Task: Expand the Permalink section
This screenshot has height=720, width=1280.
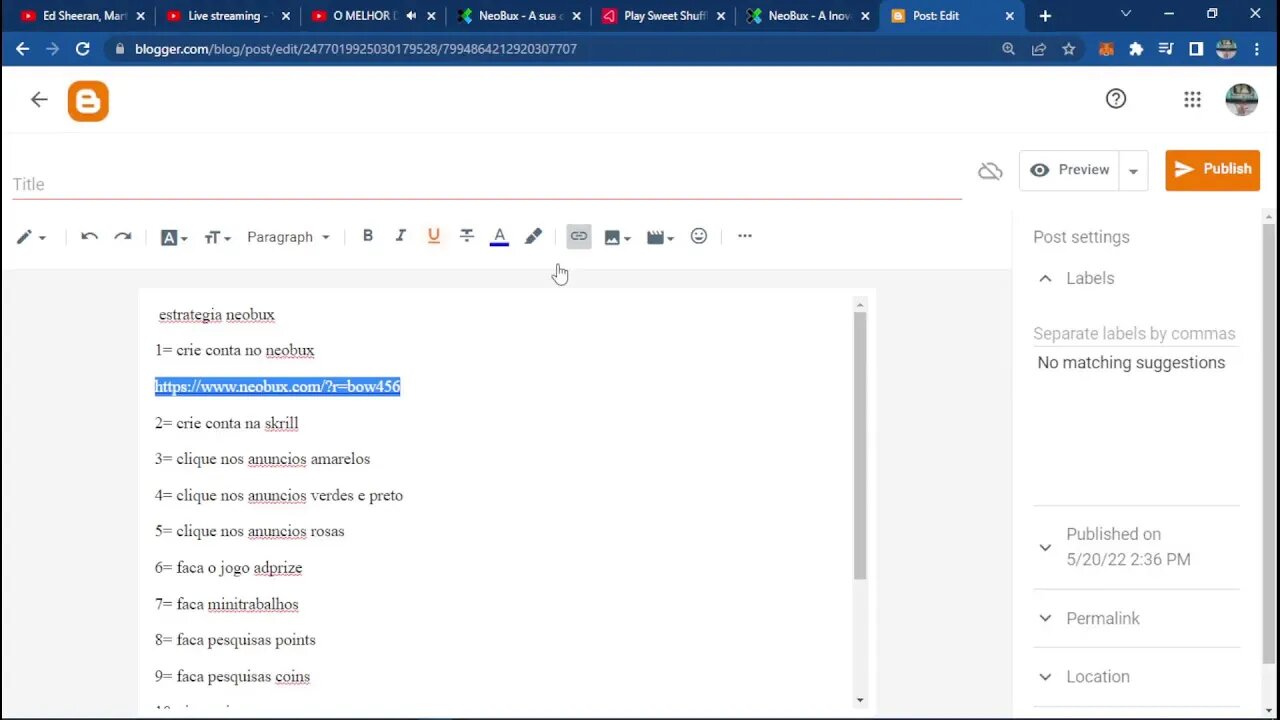Action: pos(1045,618)
